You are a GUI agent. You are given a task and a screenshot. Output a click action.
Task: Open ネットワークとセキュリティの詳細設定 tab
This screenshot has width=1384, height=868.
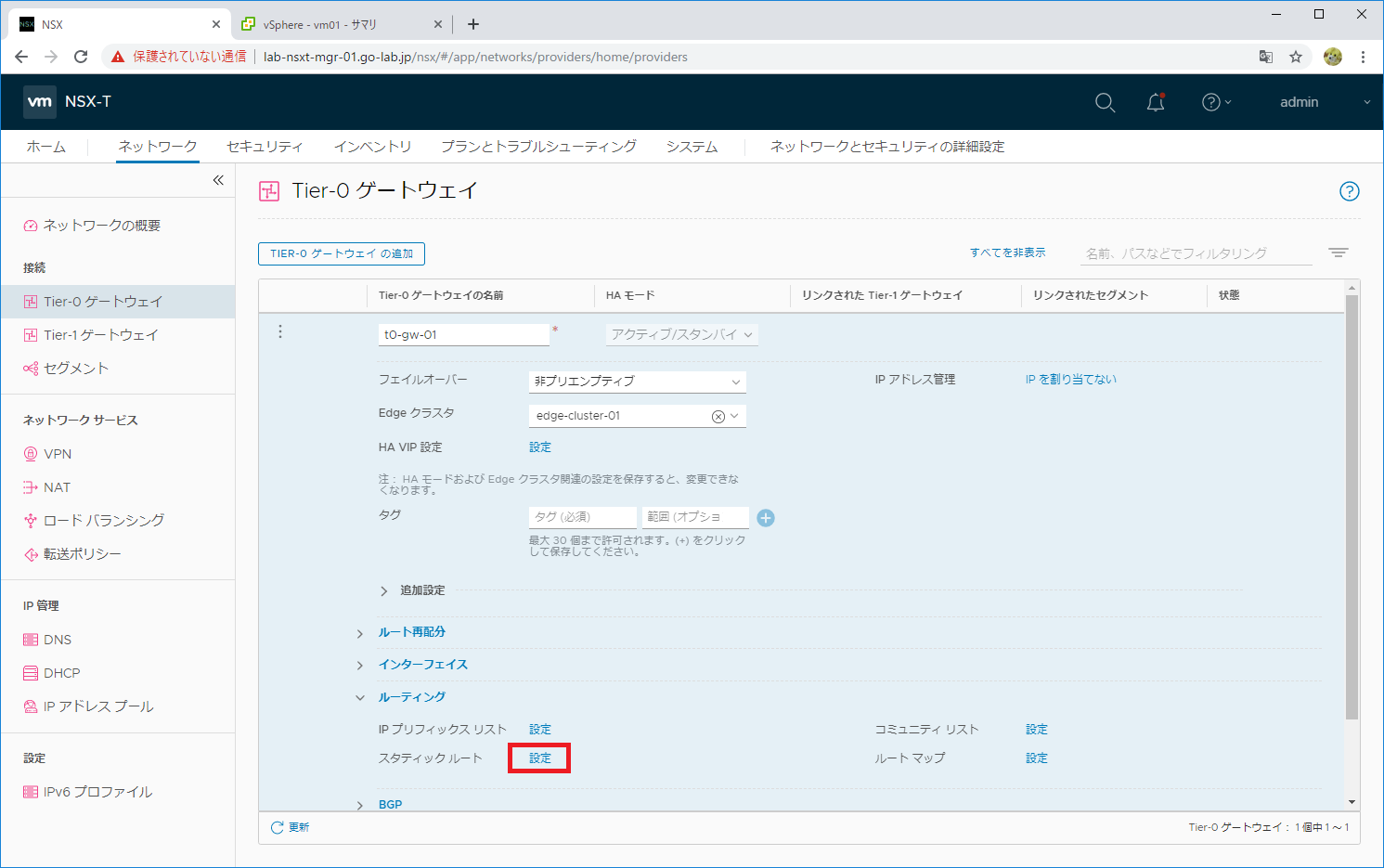887,147
